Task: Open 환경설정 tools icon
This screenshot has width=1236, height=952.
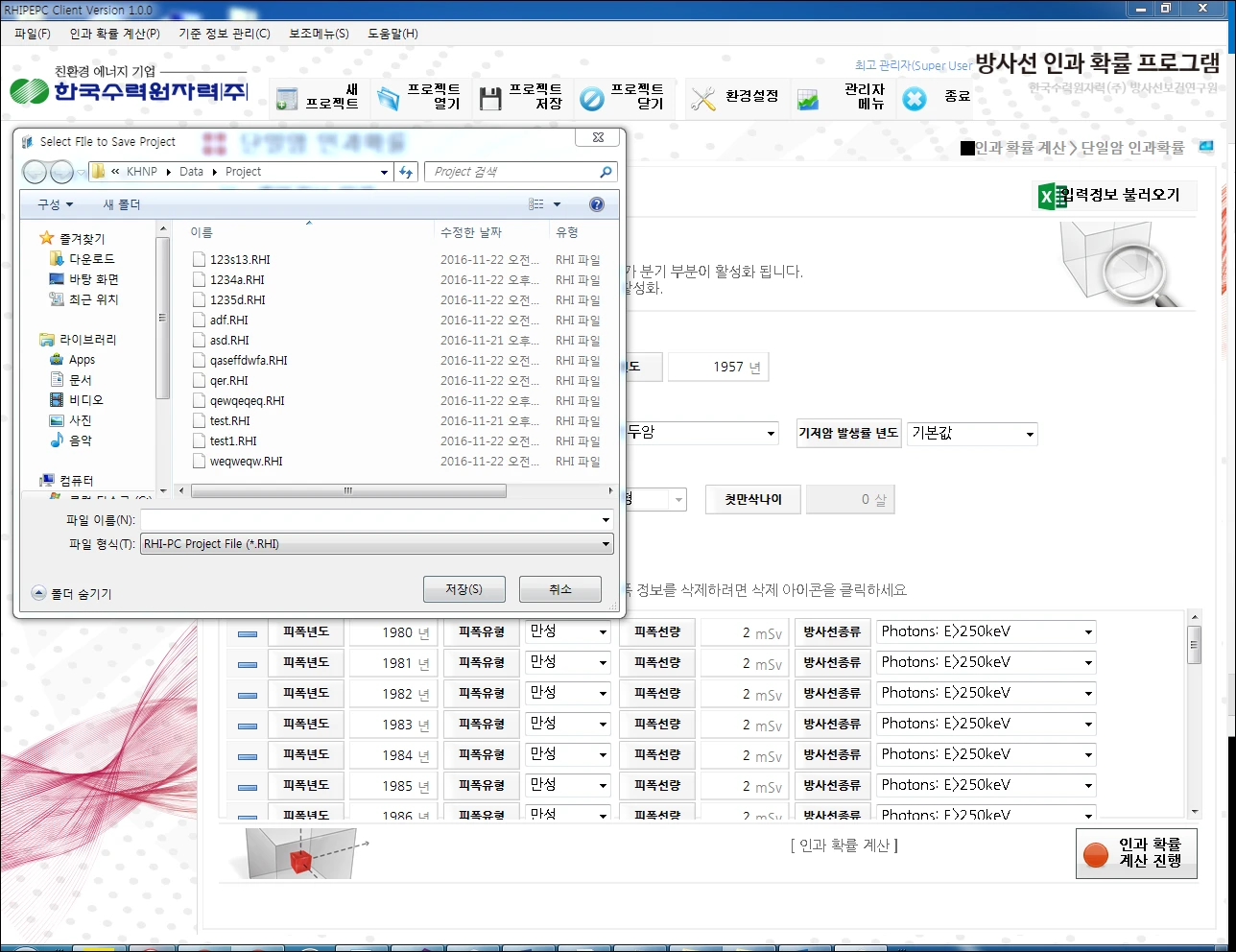Action: (x=703, y=98)
